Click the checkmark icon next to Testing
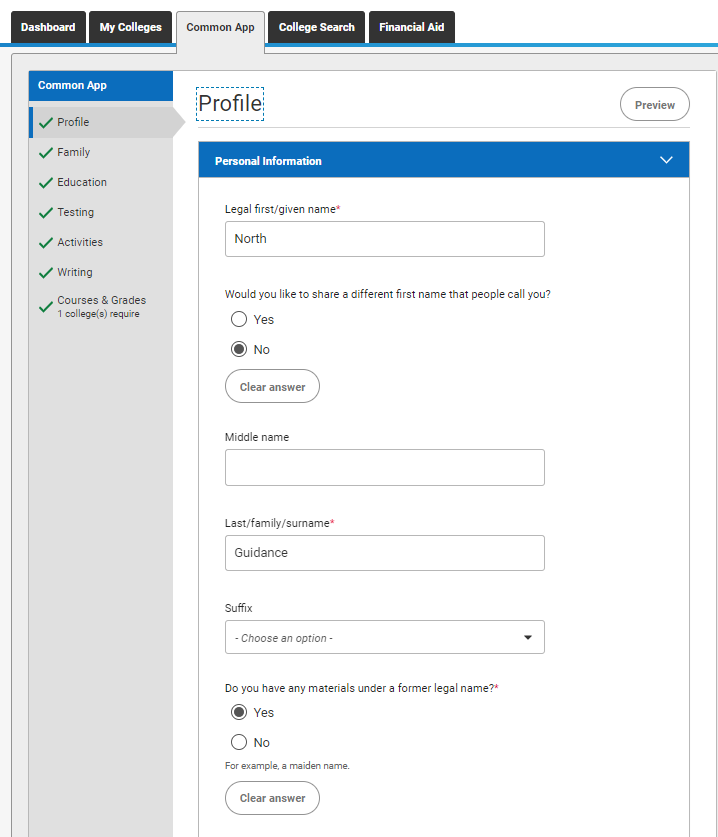Image resolution: width=718 pixels, height=837 pixels. (46, 212)
